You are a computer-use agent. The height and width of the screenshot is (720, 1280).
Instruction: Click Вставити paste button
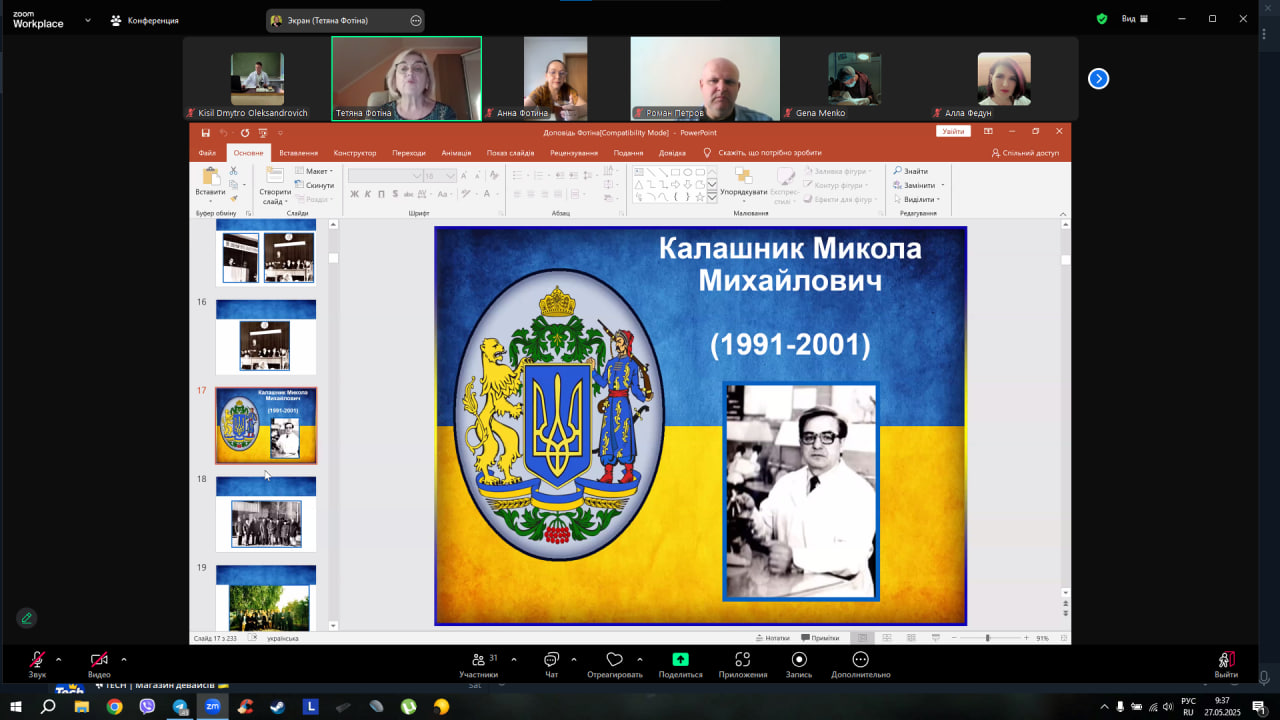[210, 183]
